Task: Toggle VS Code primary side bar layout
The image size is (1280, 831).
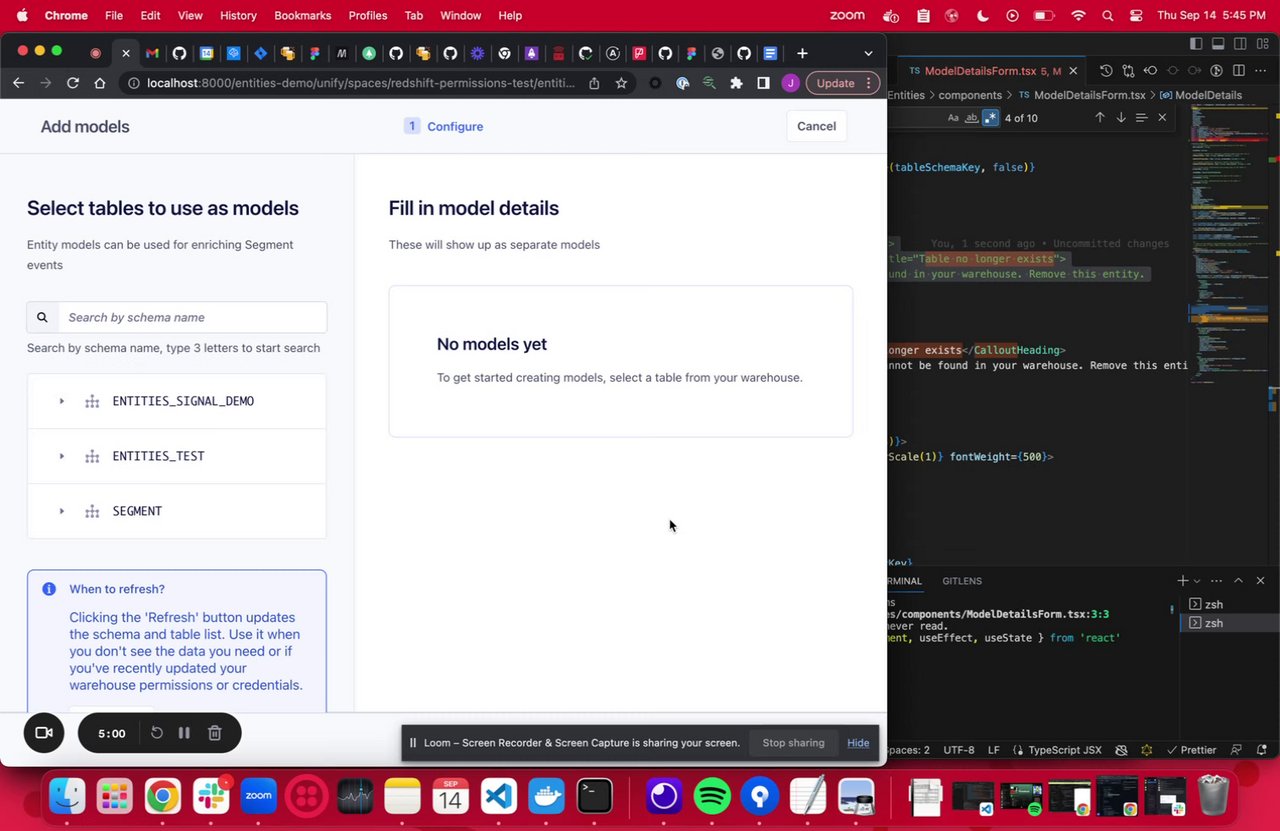Action: [x=1196, y=43]
